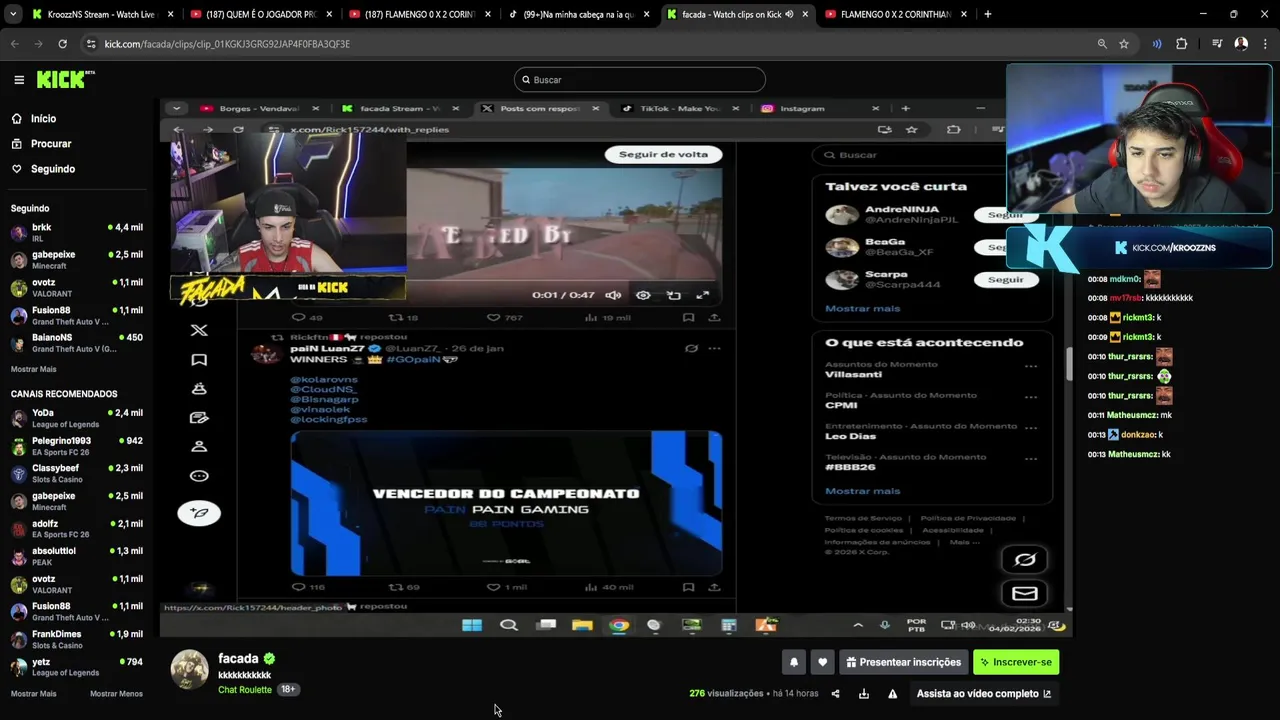Open the tab search dropdown chevron
The width and height of the screenshot is (1280, 720).
point(12,14)
